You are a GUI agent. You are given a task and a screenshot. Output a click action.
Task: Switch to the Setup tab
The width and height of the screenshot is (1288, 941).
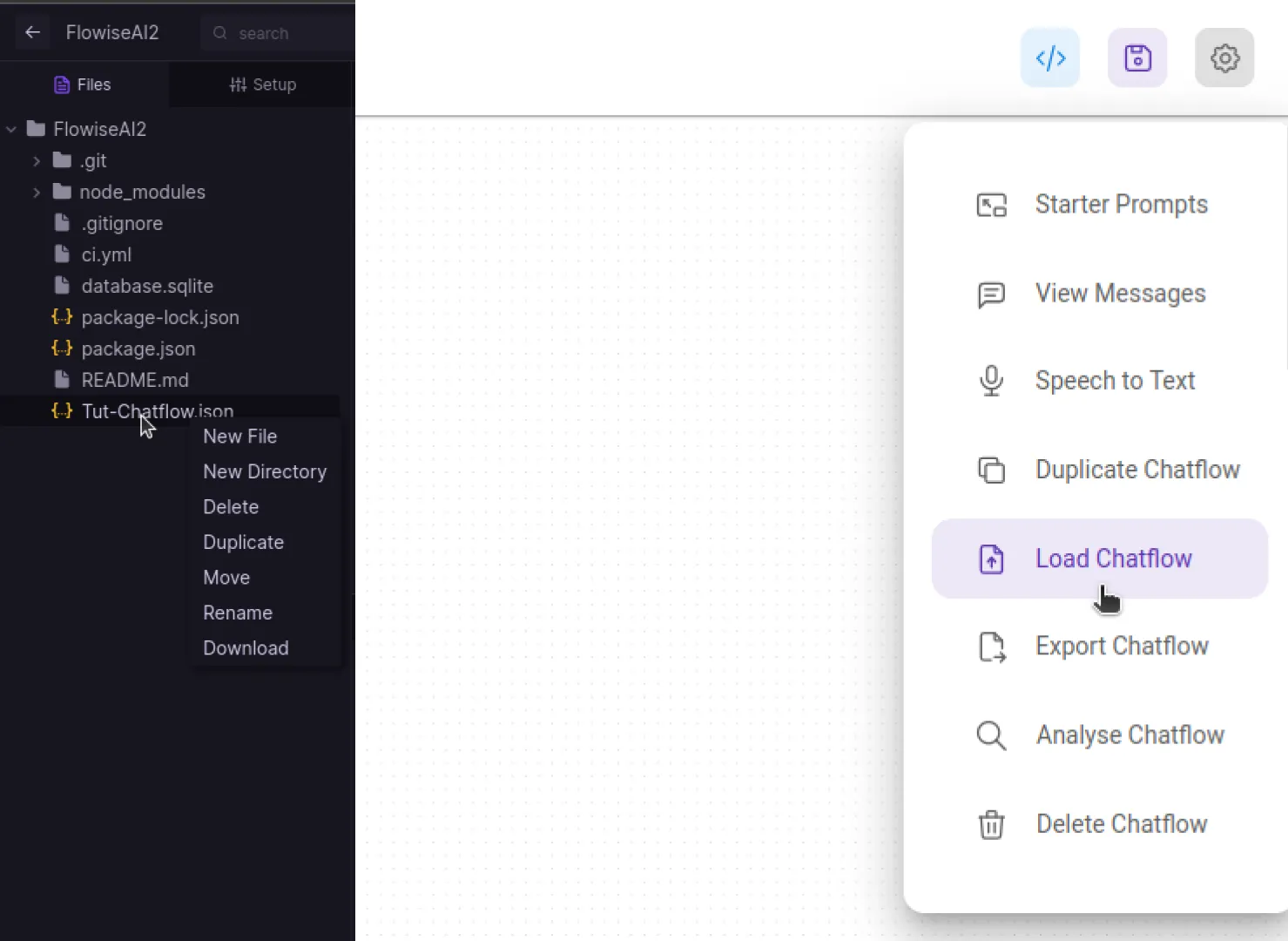(x=262, y=85)
